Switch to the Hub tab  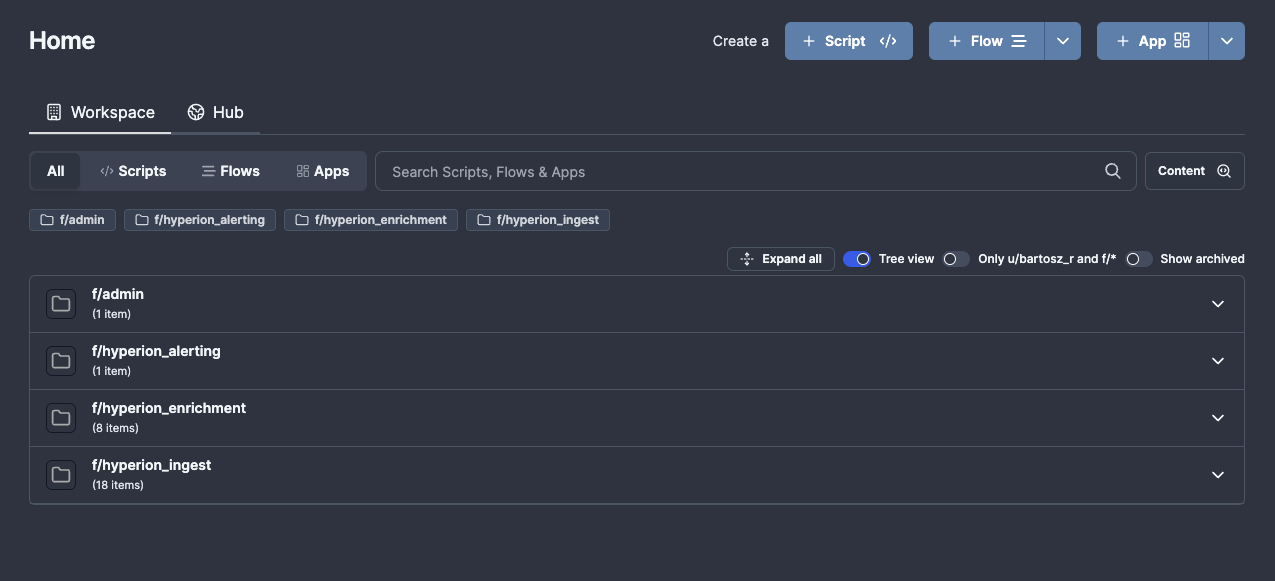coord(216,112)
